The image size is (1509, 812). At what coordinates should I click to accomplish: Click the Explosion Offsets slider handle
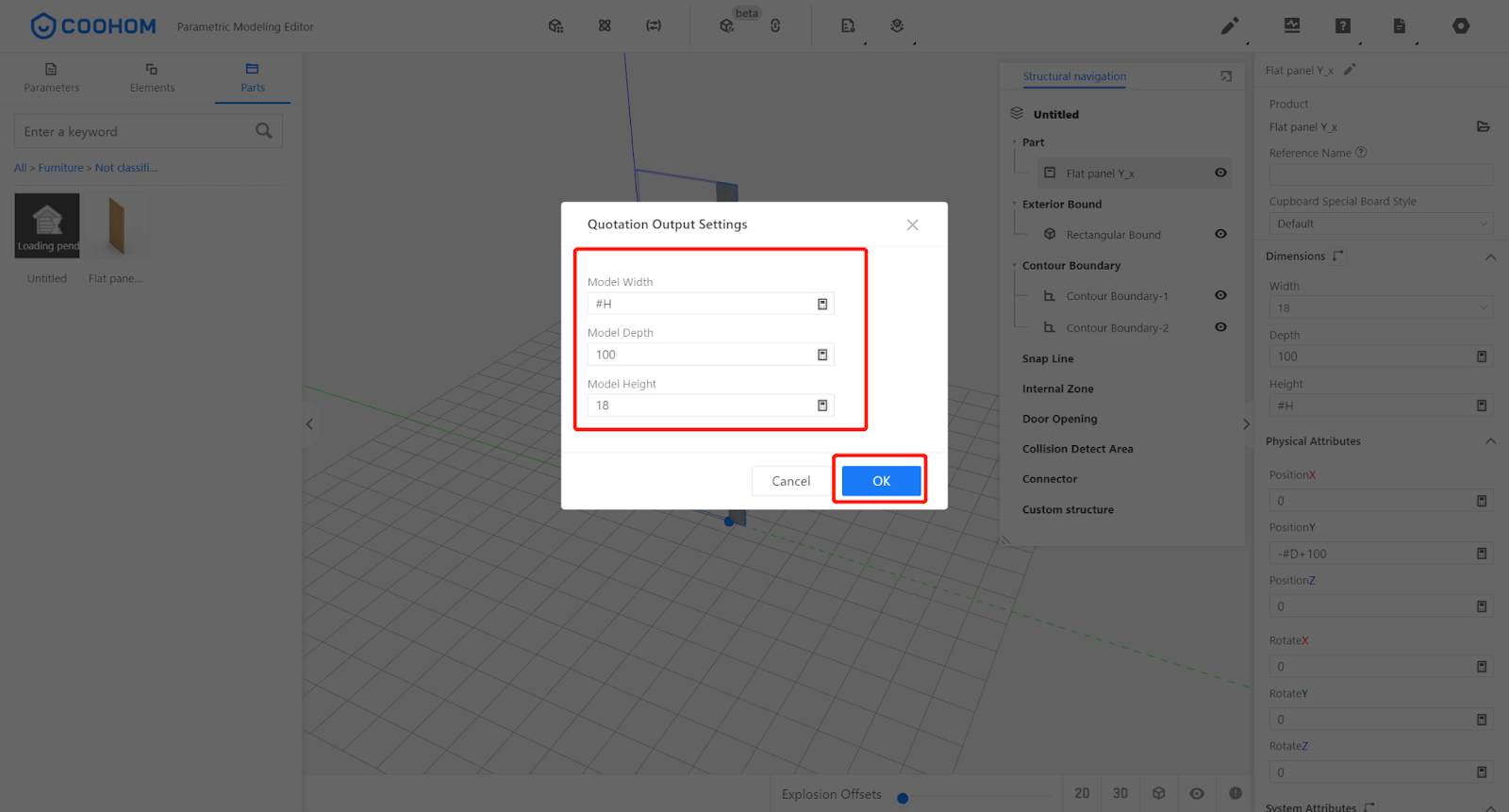(903, 798)
